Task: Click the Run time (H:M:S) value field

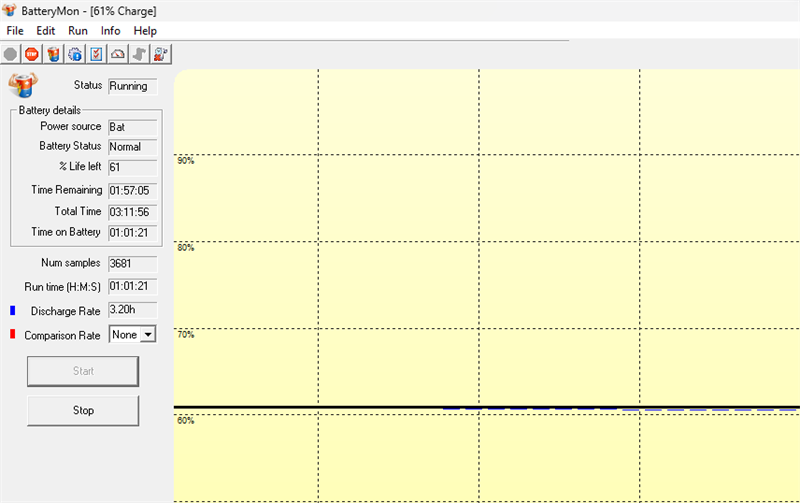Action: pyautogui.click(x=133, y=287)
